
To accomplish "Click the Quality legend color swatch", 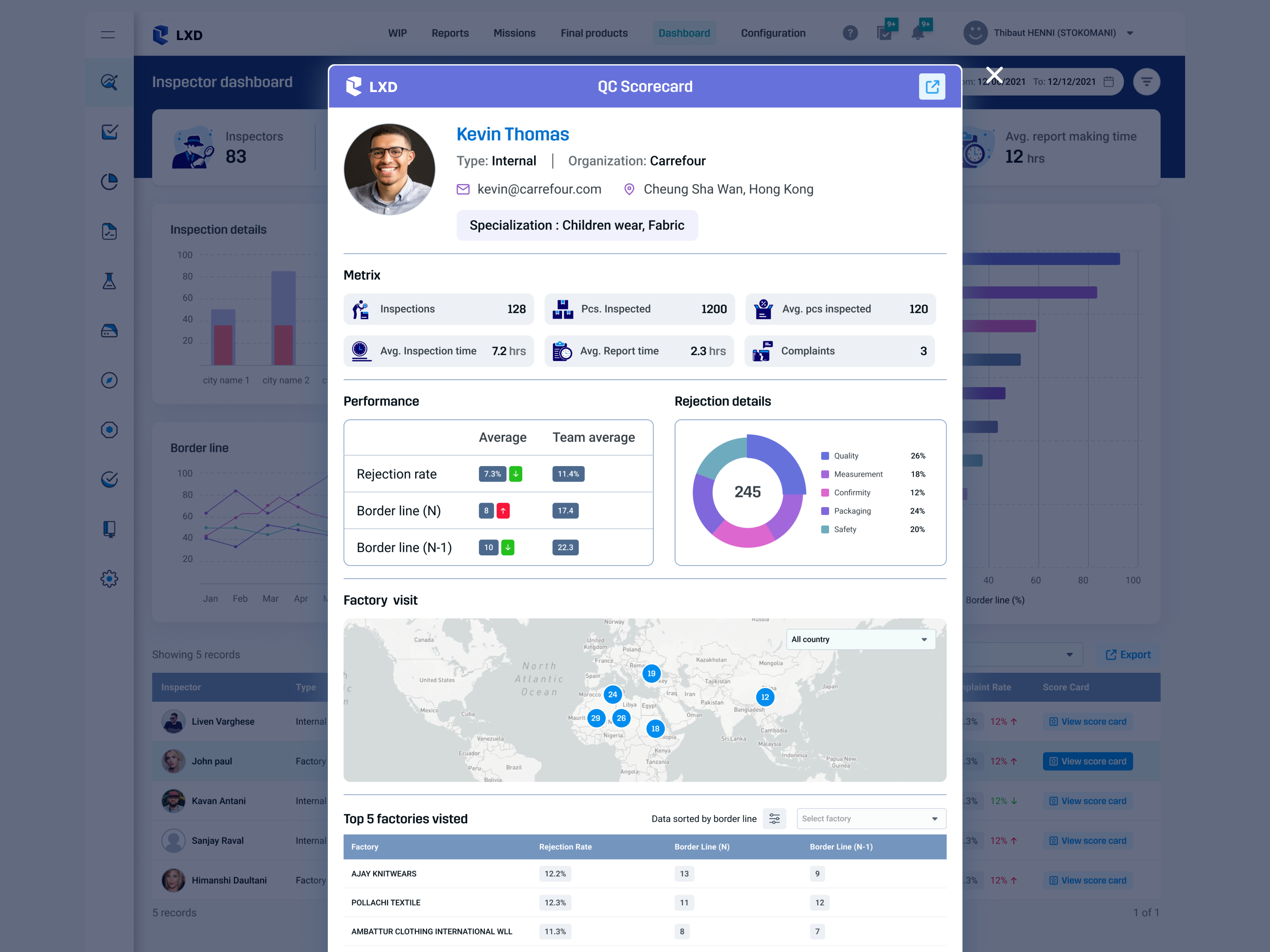I will 825,456.
